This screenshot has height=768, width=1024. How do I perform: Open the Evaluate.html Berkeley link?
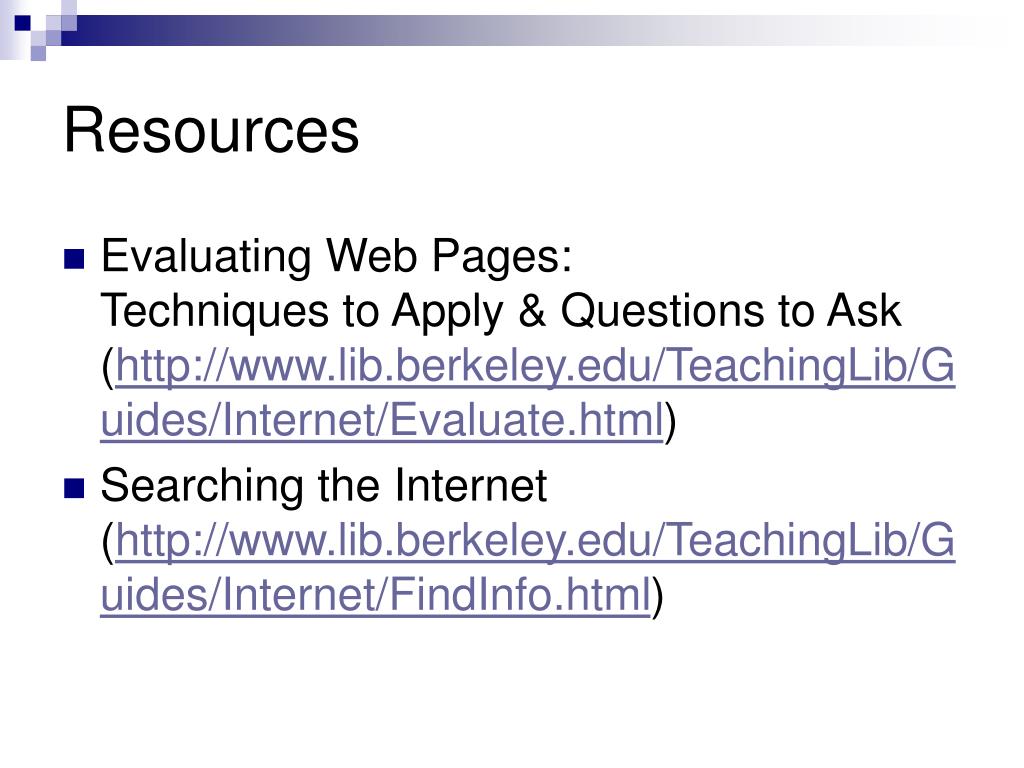point(382,420)
